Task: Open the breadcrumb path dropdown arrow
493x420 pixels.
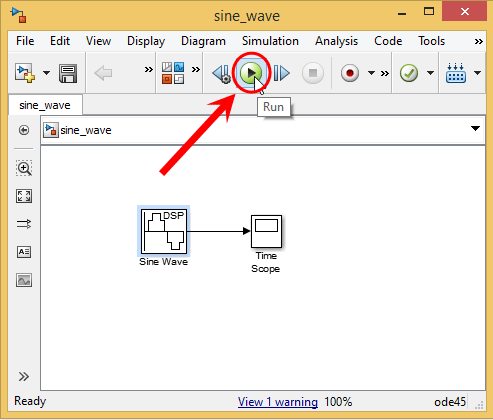Action: (475, 129)
